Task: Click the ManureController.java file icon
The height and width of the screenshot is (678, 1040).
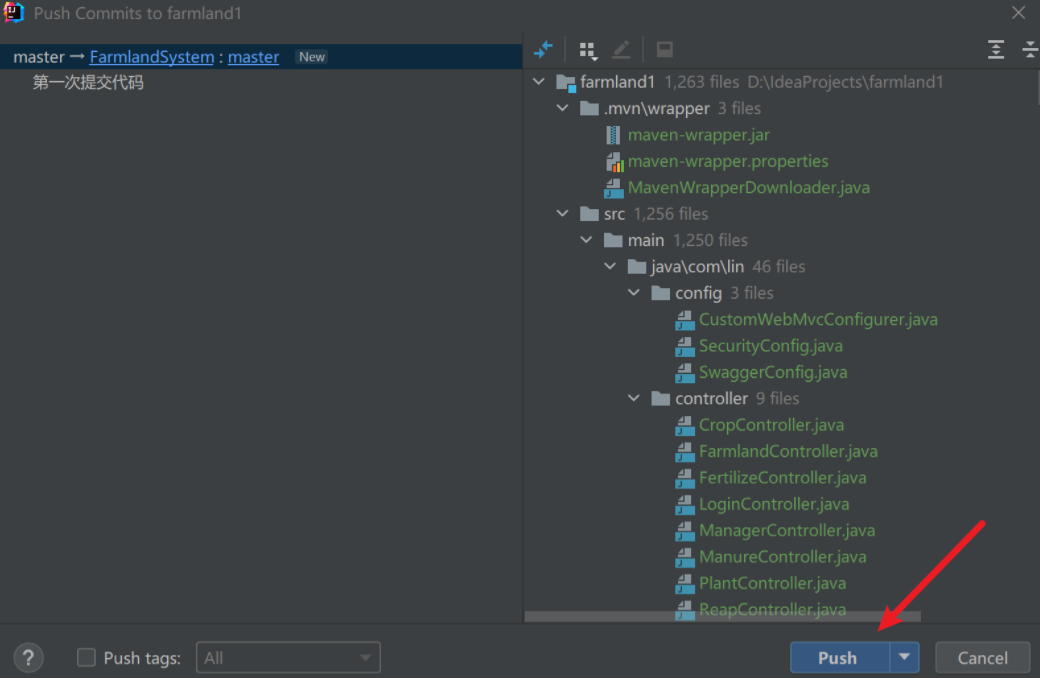Action: click(684, 557)
